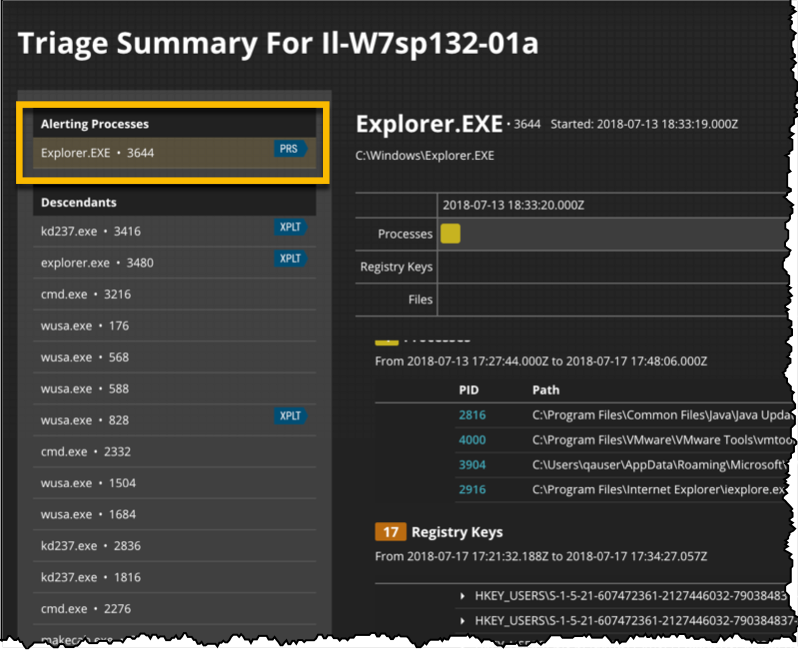Click the XPLT tag on kd237.exe 3416
Viewport: 798px width, 650px height.
[290, 227]
